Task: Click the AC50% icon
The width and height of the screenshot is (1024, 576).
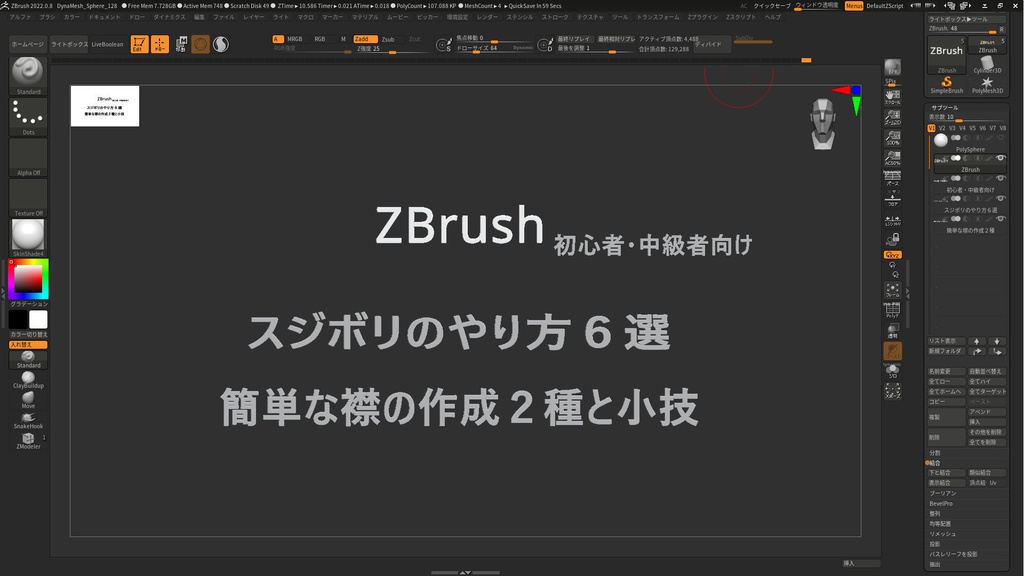Action: 892,157
